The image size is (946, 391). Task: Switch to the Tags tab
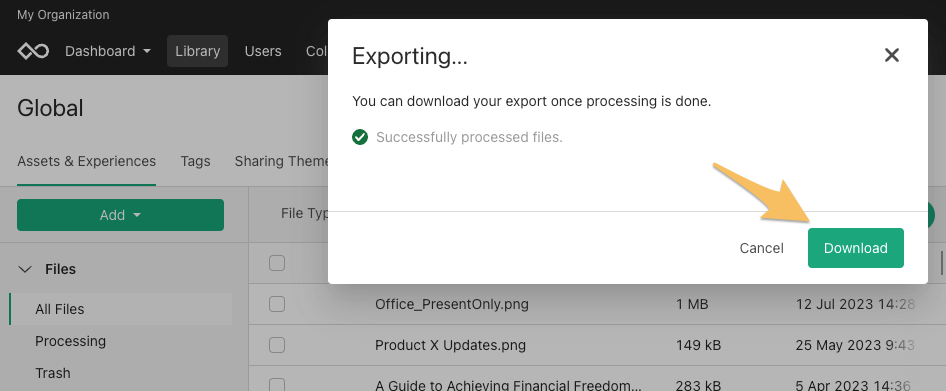[x=195, y=161]
